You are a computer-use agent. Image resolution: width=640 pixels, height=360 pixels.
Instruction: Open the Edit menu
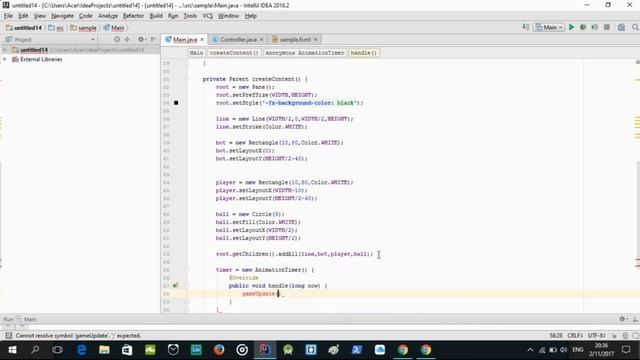click(x=23, y=16)
